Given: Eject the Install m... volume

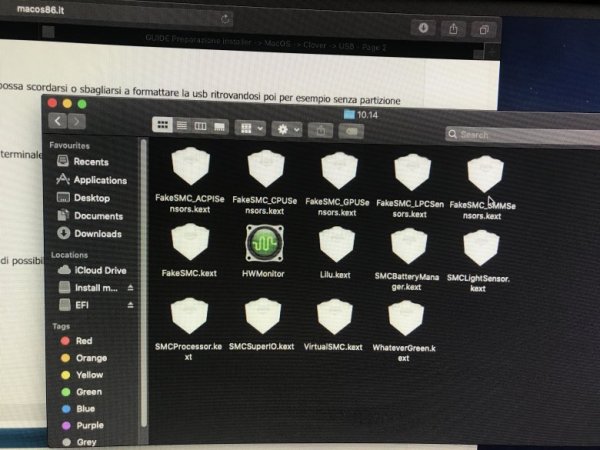Looking at the screenshot, I should tap(130, 288).
